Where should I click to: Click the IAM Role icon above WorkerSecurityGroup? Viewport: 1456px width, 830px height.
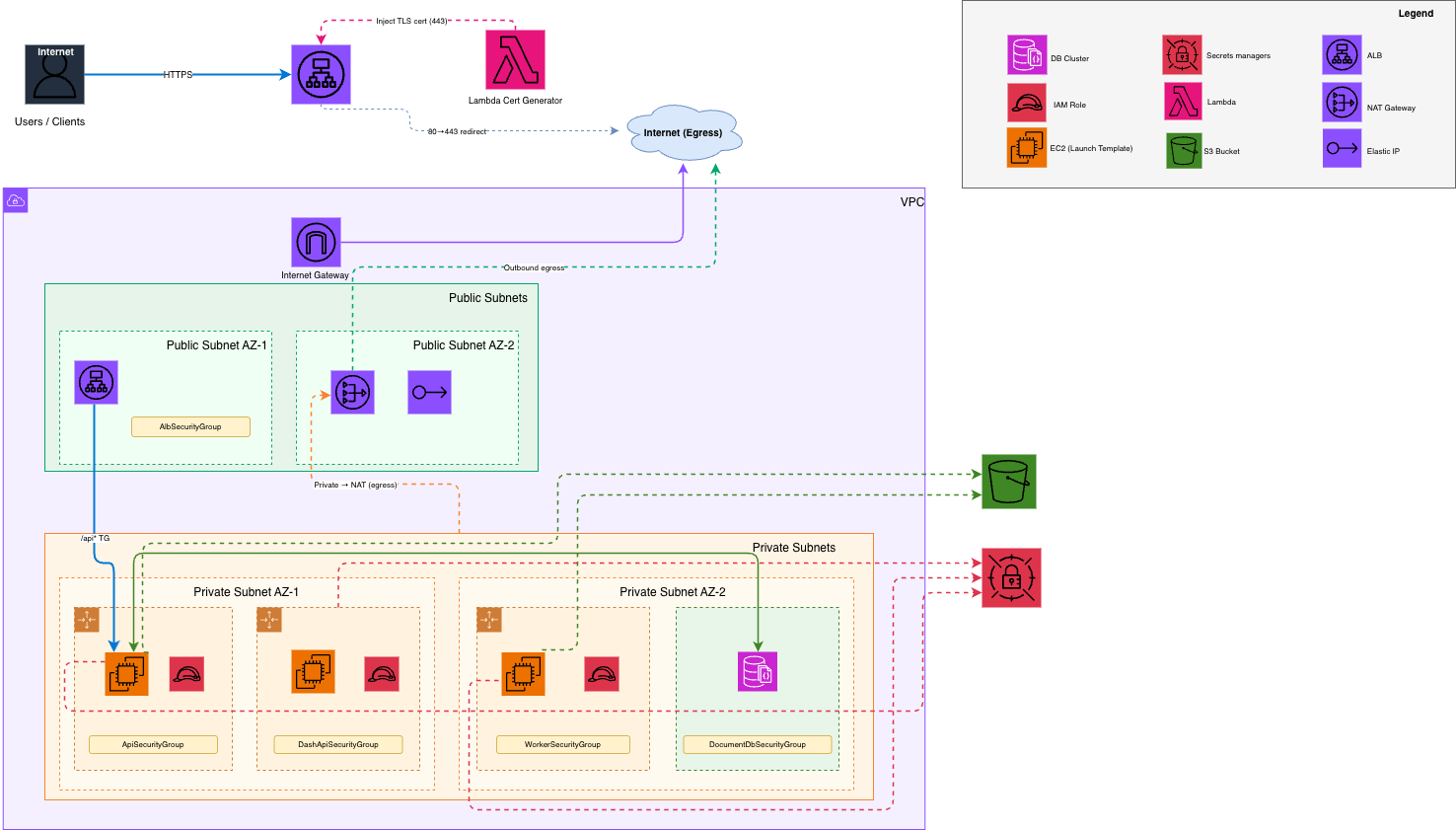tap(602, 674)
